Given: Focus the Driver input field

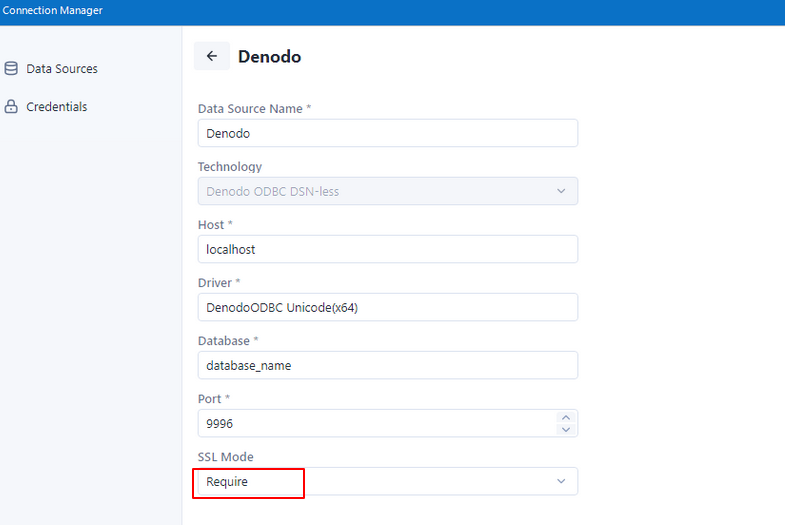Looking at the screenshot, I should point(388,307).
